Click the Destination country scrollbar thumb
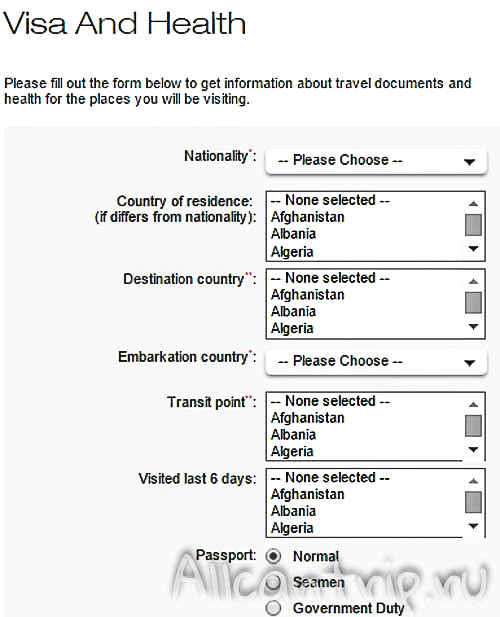The width and height of the screenshot is (500, 617). 473,303
